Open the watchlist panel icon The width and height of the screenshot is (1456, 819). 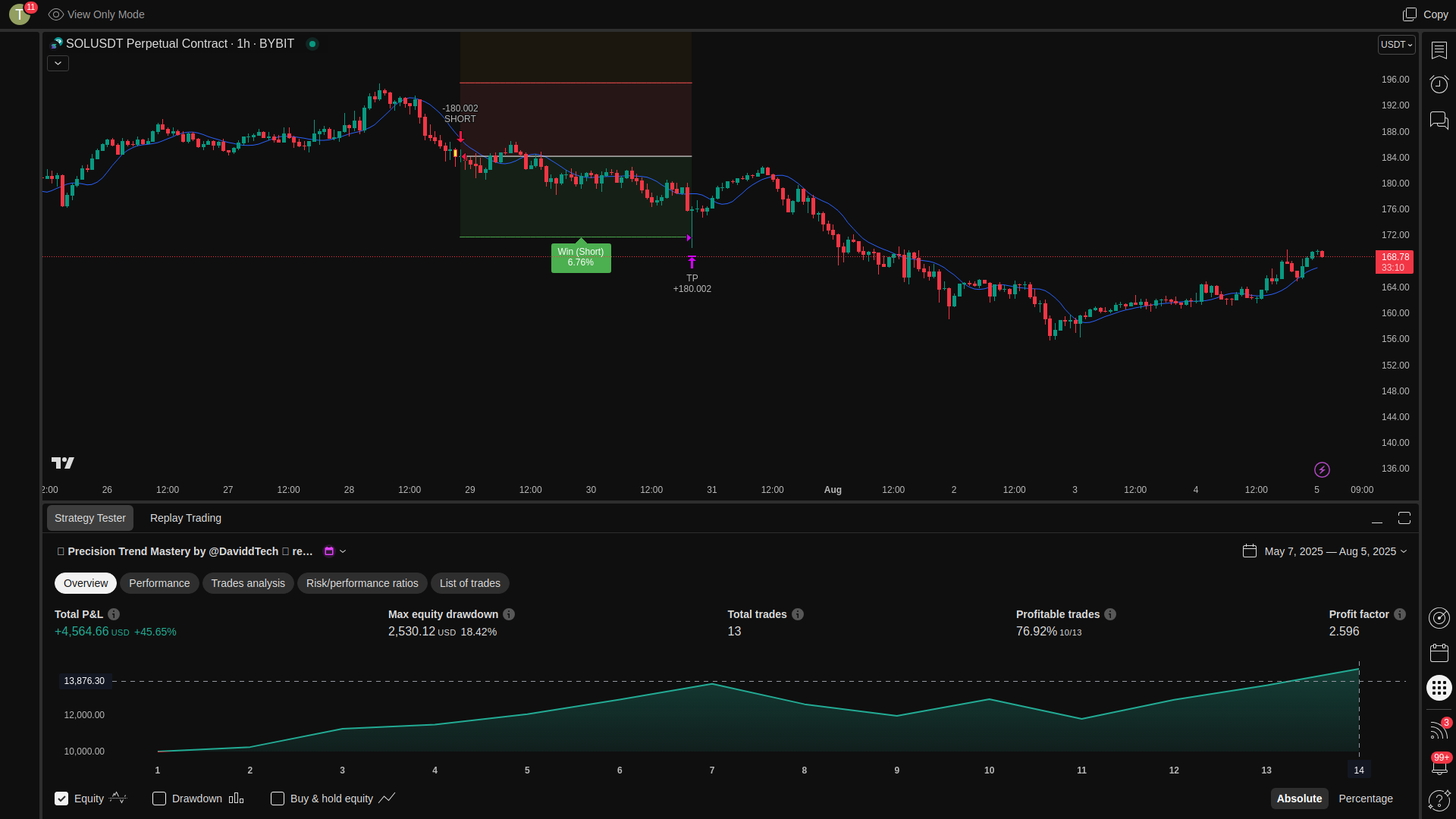(x=1439, y=50)
